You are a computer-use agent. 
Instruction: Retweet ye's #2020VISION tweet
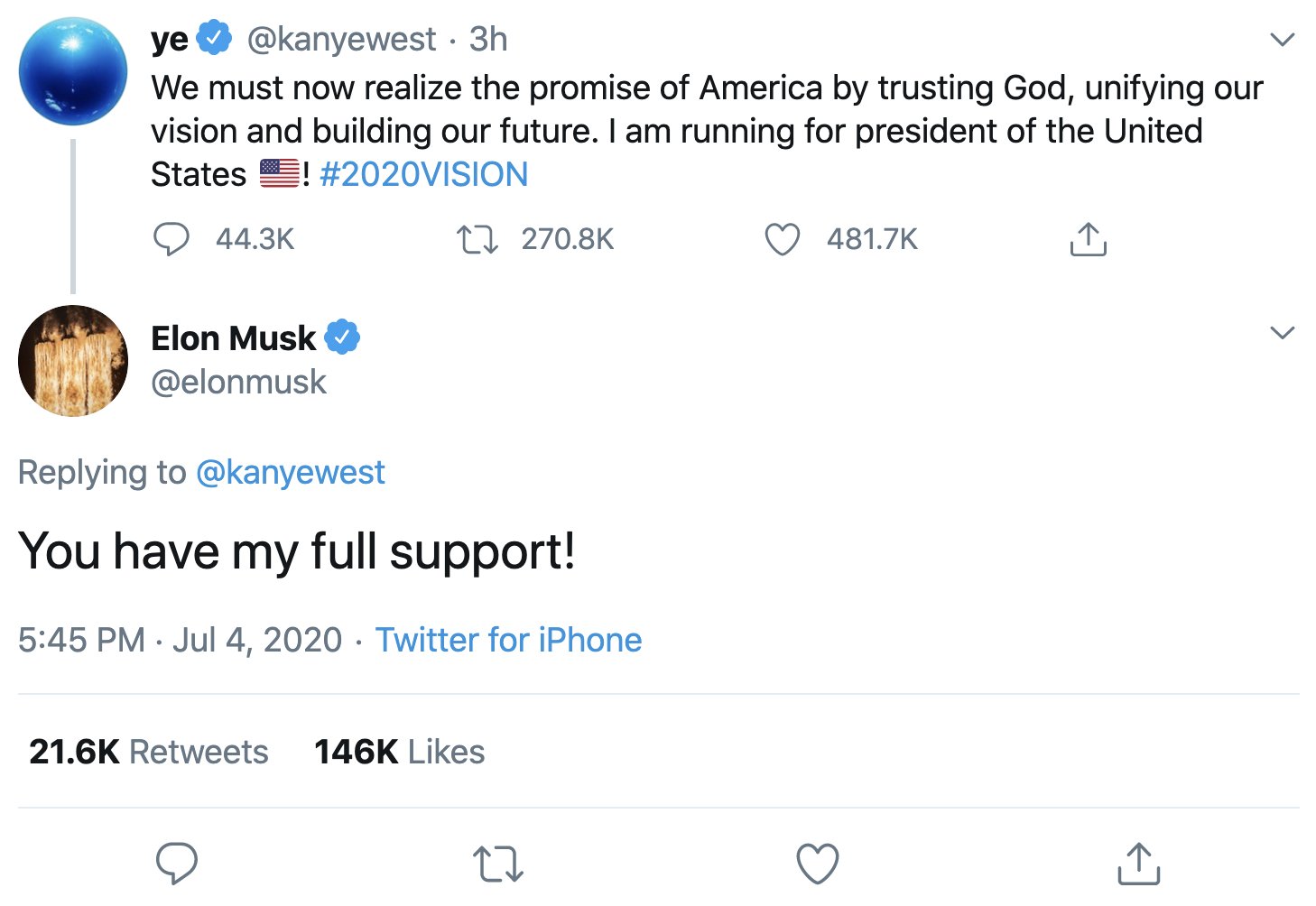477,239
